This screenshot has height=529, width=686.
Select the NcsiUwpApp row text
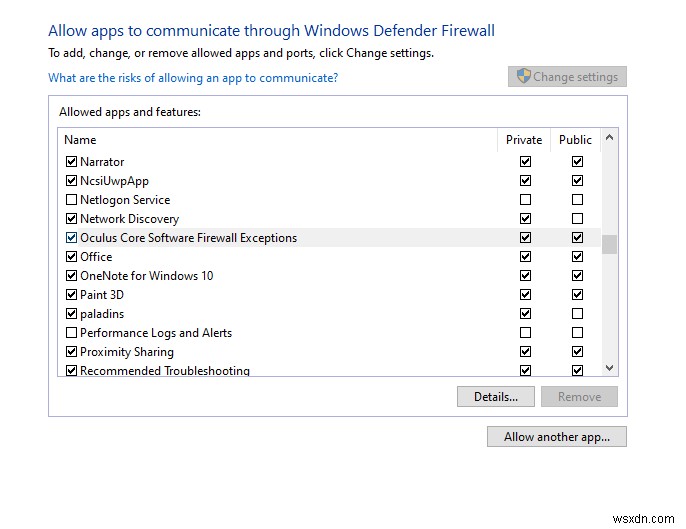(x=115, y=181)
